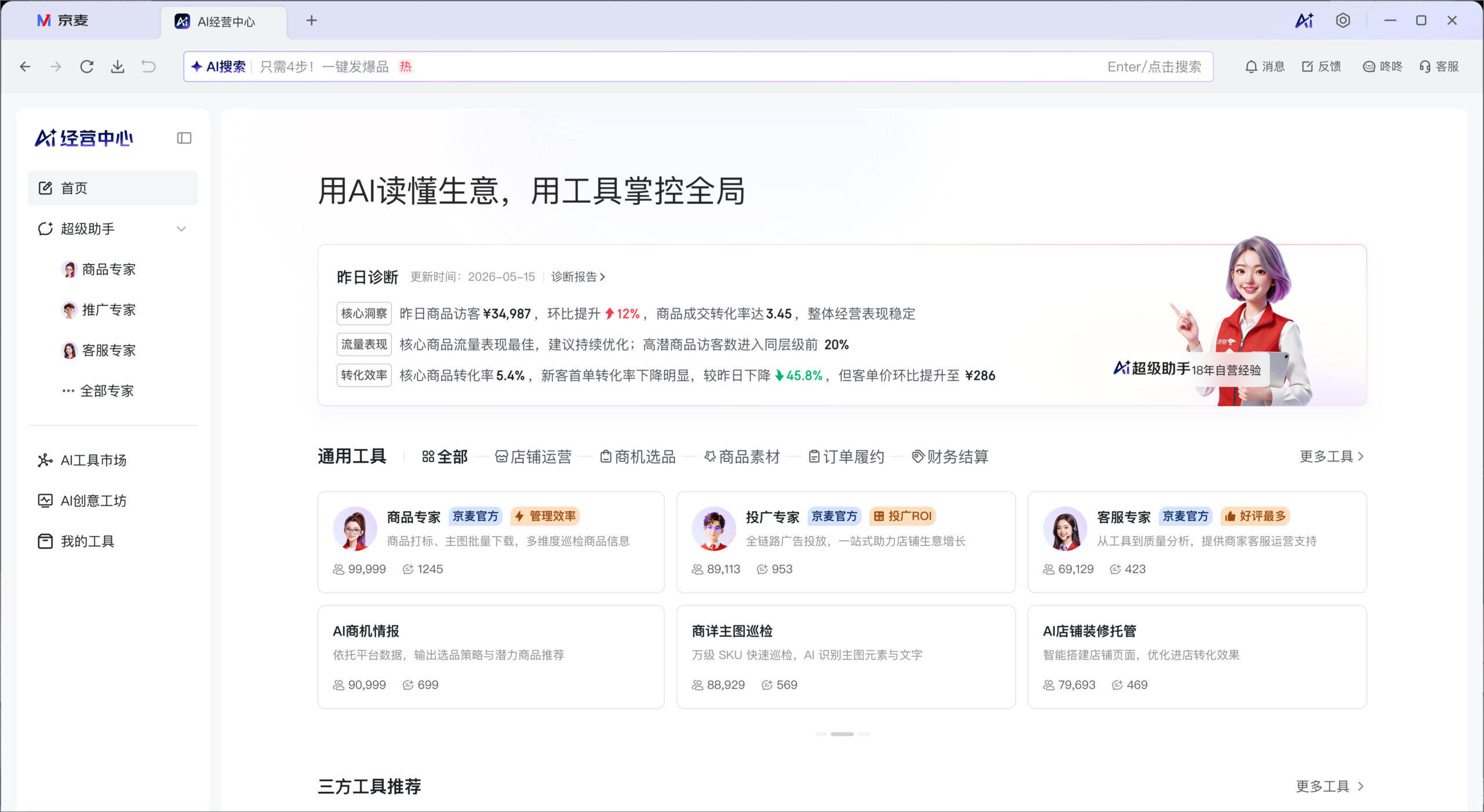Open the 商详主图巡检 tool card

(846, 657)
